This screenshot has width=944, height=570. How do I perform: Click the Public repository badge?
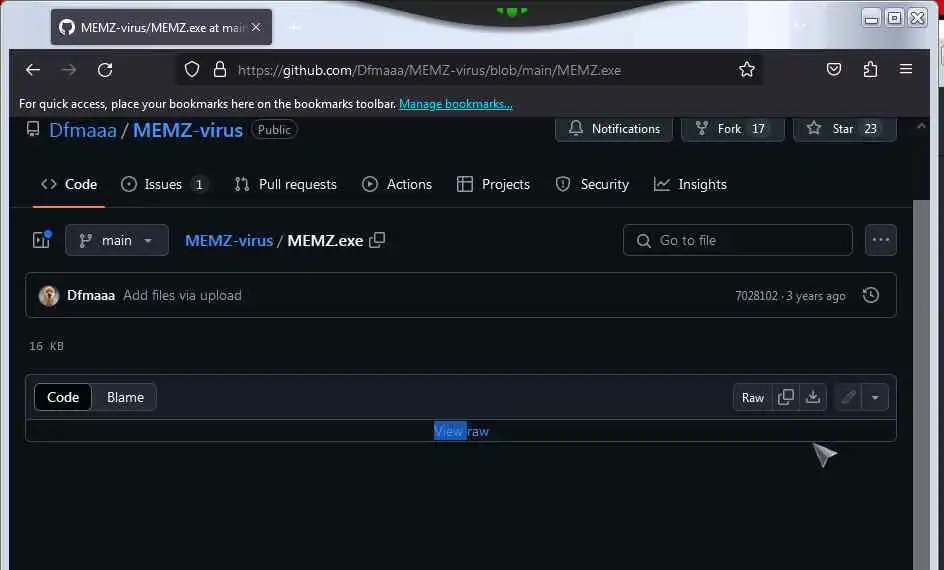click(274, 129)
